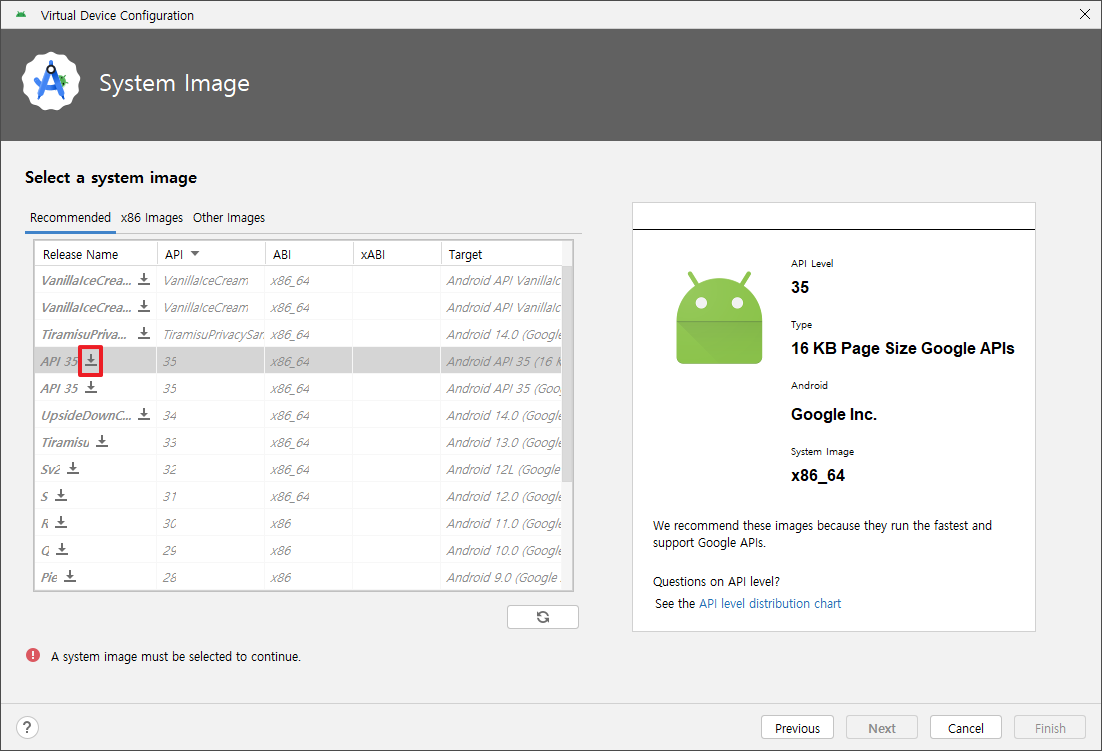Viewport: 1102px width, 751px height.
Task: Click the Android Studio logo in header
Action: pyautogui.click(x=51, y=81)
